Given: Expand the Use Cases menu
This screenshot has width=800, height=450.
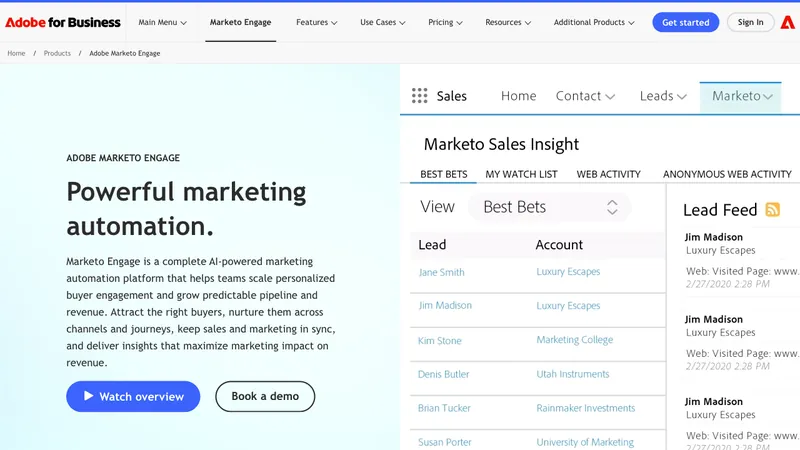Looking at the screenshot, I should click(x=383, y=22).
